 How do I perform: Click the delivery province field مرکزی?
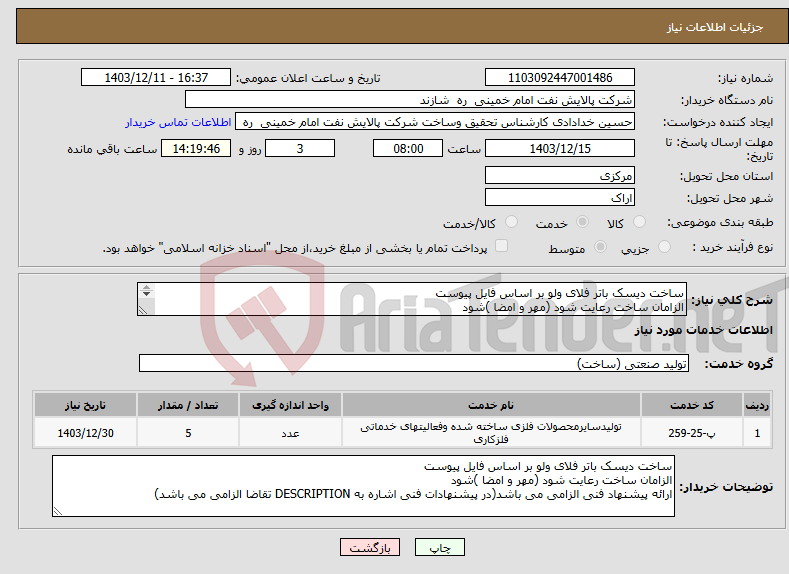[x=560, y=176]
